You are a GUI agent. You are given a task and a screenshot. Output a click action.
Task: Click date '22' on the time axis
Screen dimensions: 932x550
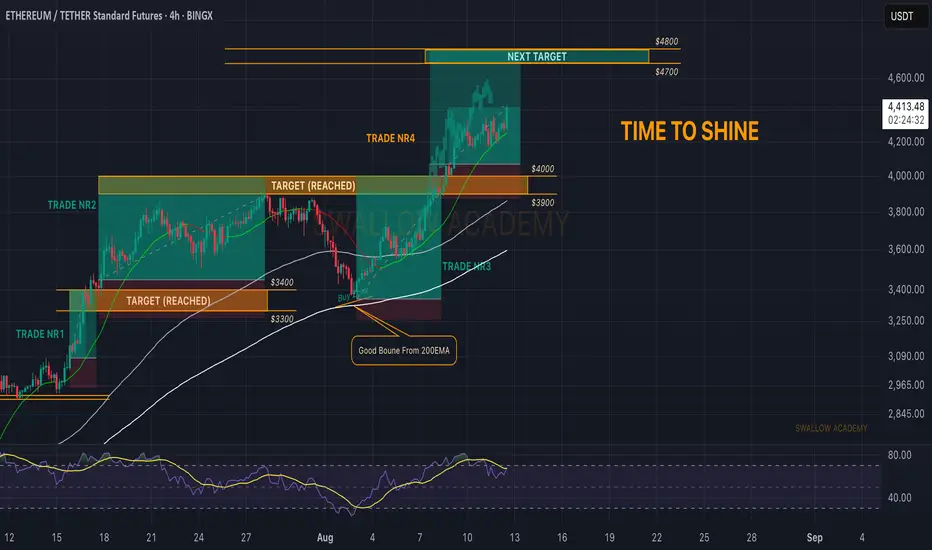coord(656,538)
